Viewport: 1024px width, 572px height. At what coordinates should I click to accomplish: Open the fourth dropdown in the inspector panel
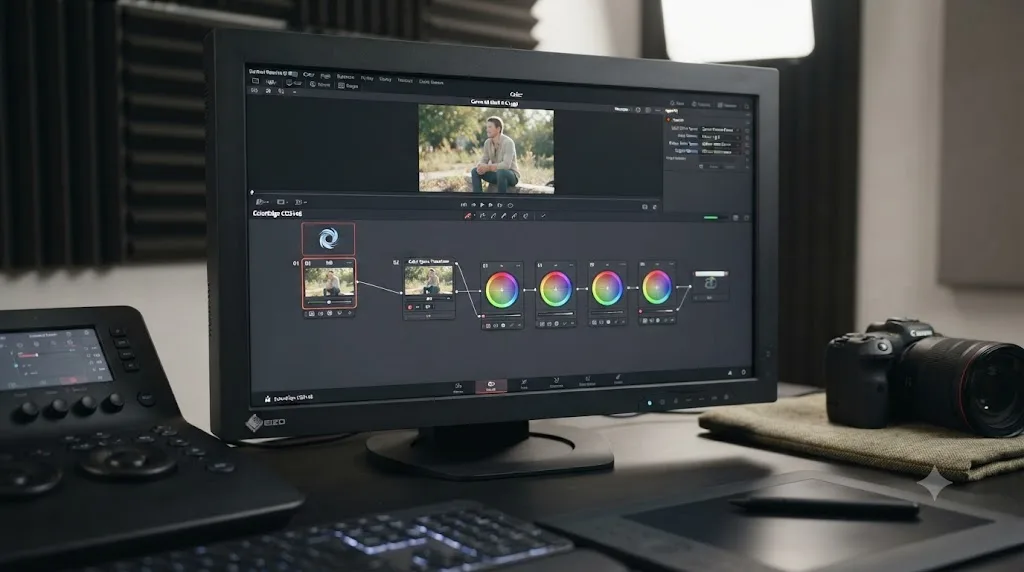click(719, 151)
